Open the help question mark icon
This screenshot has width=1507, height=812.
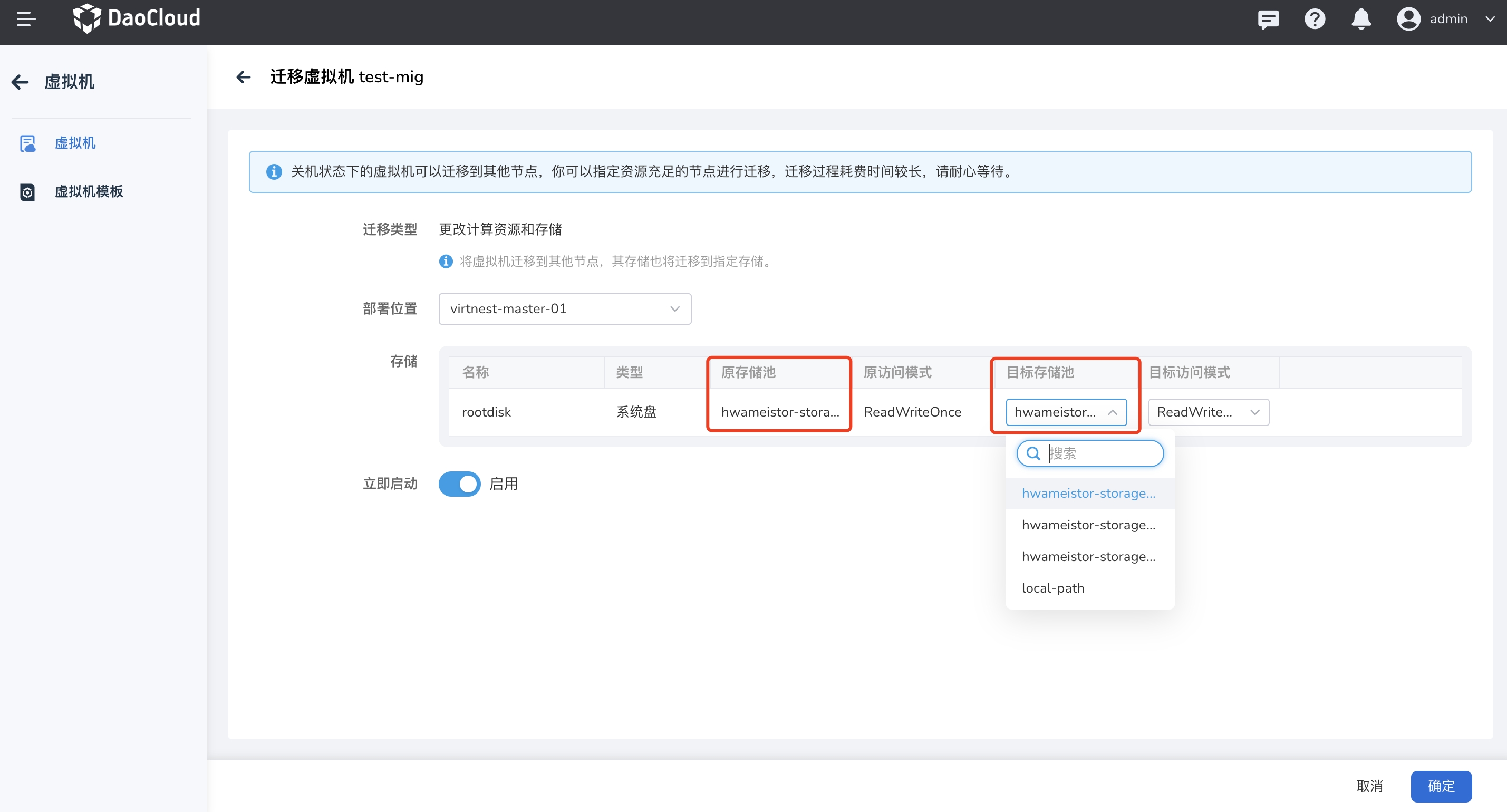[1315, 20]
